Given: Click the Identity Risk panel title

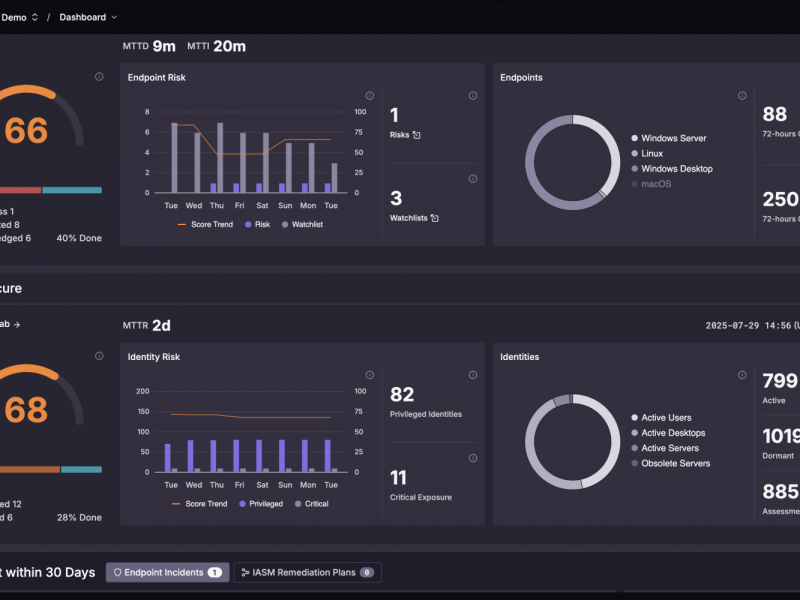Looking at the screenshot, I should (154, 357).
